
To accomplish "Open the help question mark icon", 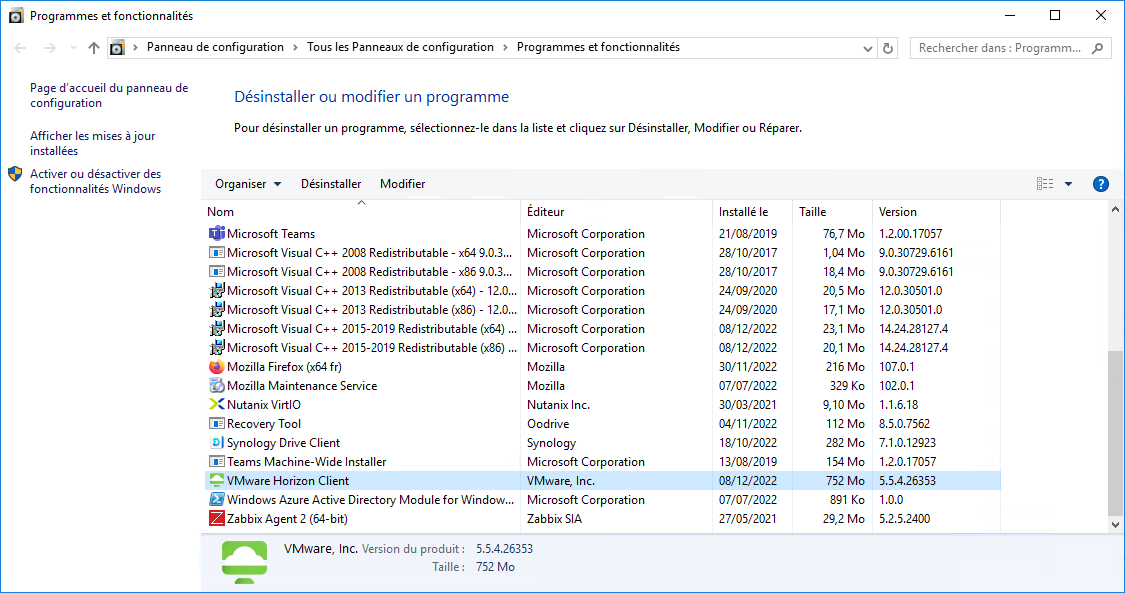I will 1100,184.
